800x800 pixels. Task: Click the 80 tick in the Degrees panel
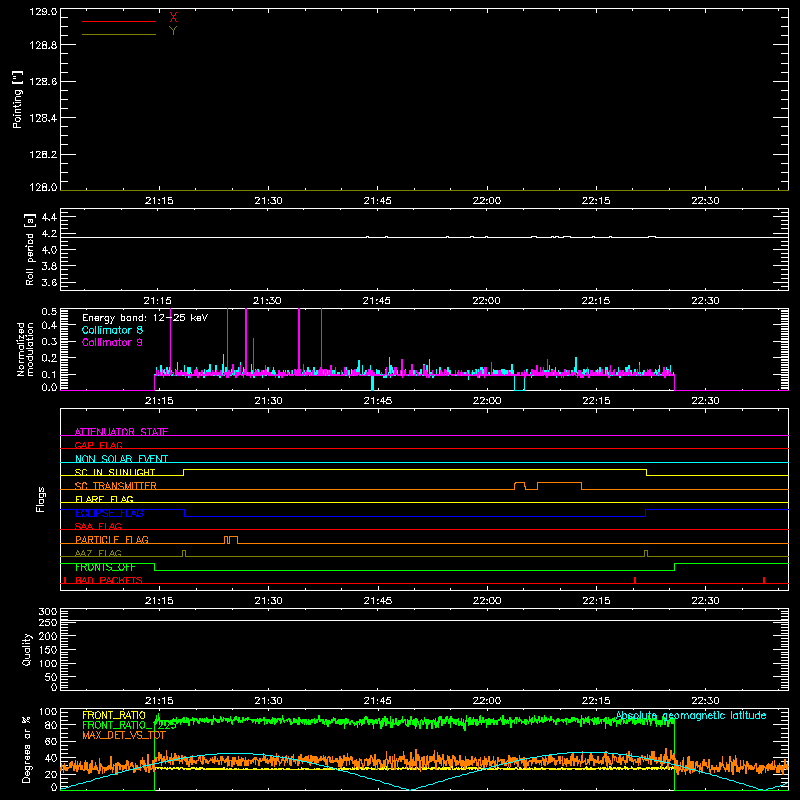tap(52, 725)
